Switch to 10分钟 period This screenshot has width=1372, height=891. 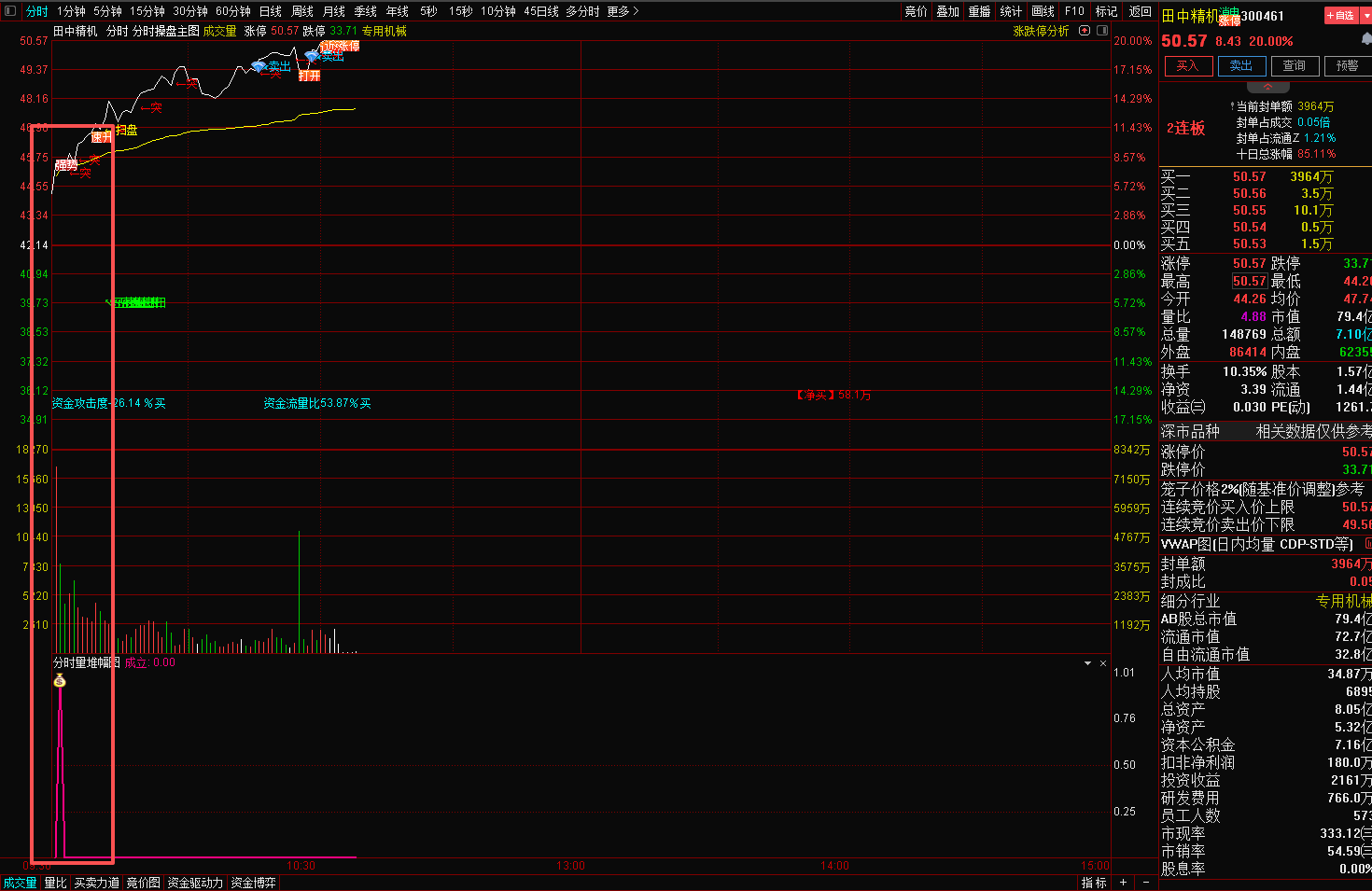tap(498, 11)
